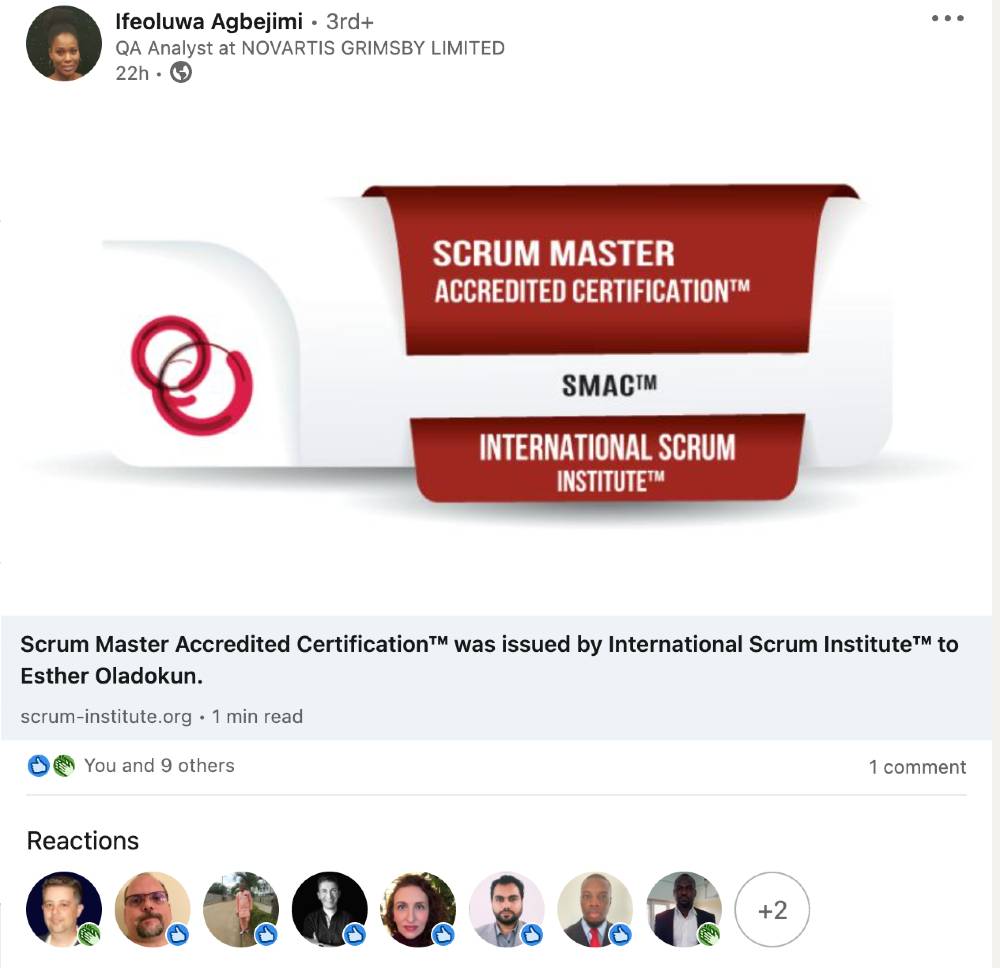Open the 1 comment link
Screen dimensions: 1000x968
(x=917, y=766)
